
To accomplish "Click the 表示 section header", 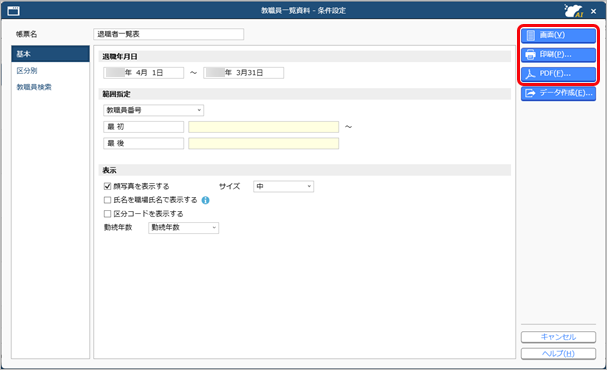I will point(305,170).
